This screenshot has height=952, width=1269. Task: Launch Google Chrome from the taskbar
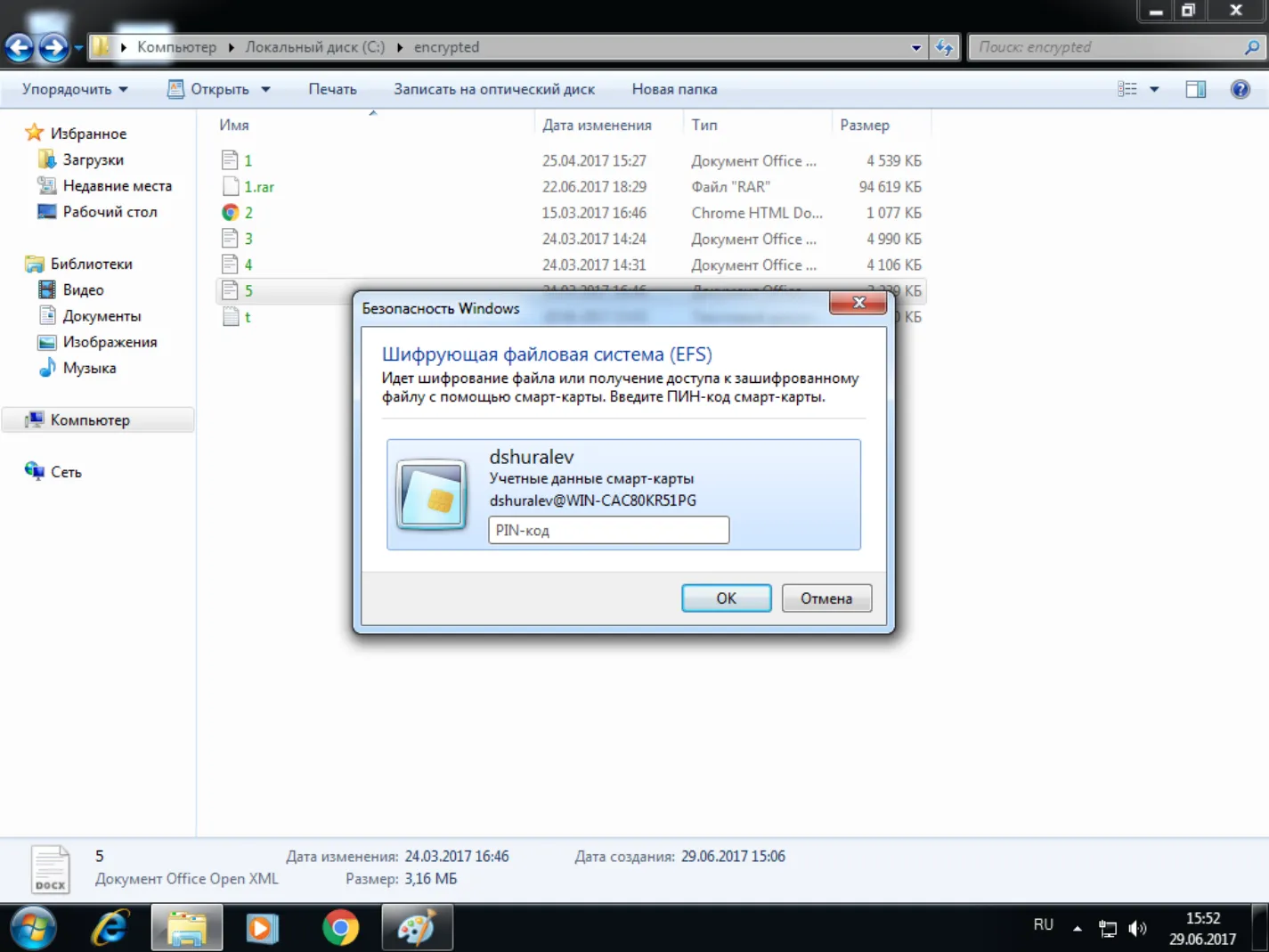pos(340,928)
